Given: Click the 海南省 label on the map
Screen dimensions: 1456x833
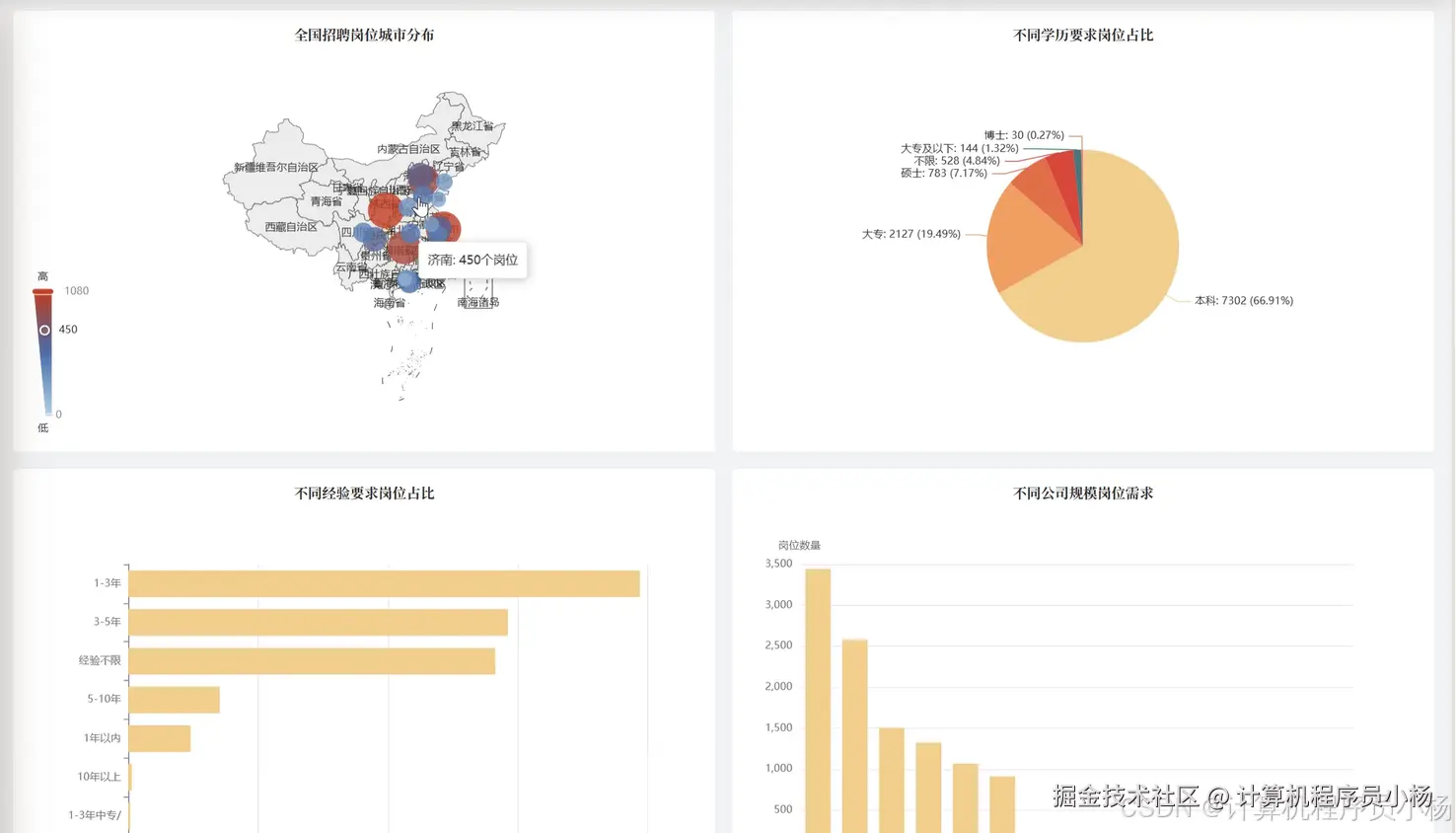Looking at the screenshot, I should (x=389, y=303).
